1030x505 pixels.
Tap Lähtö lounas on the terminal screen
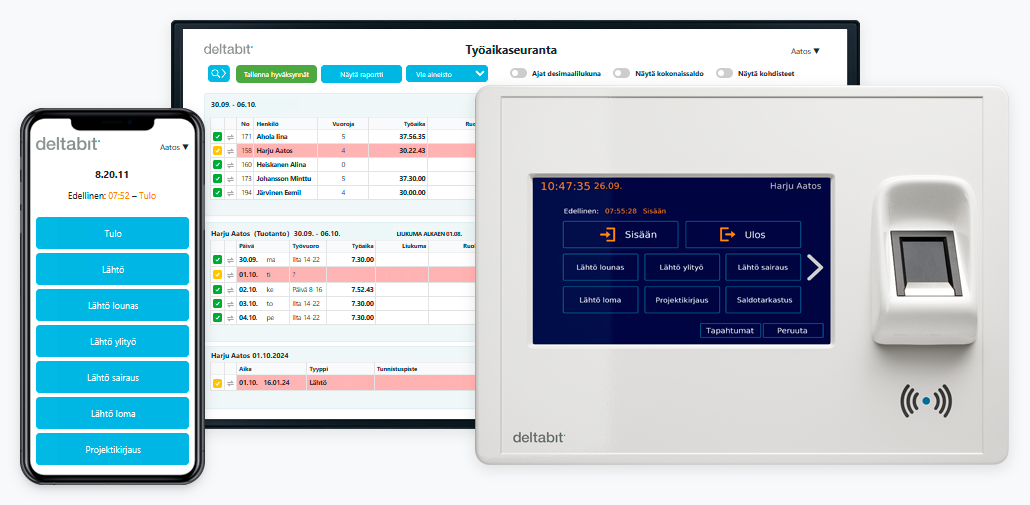(x=601, y=267)
